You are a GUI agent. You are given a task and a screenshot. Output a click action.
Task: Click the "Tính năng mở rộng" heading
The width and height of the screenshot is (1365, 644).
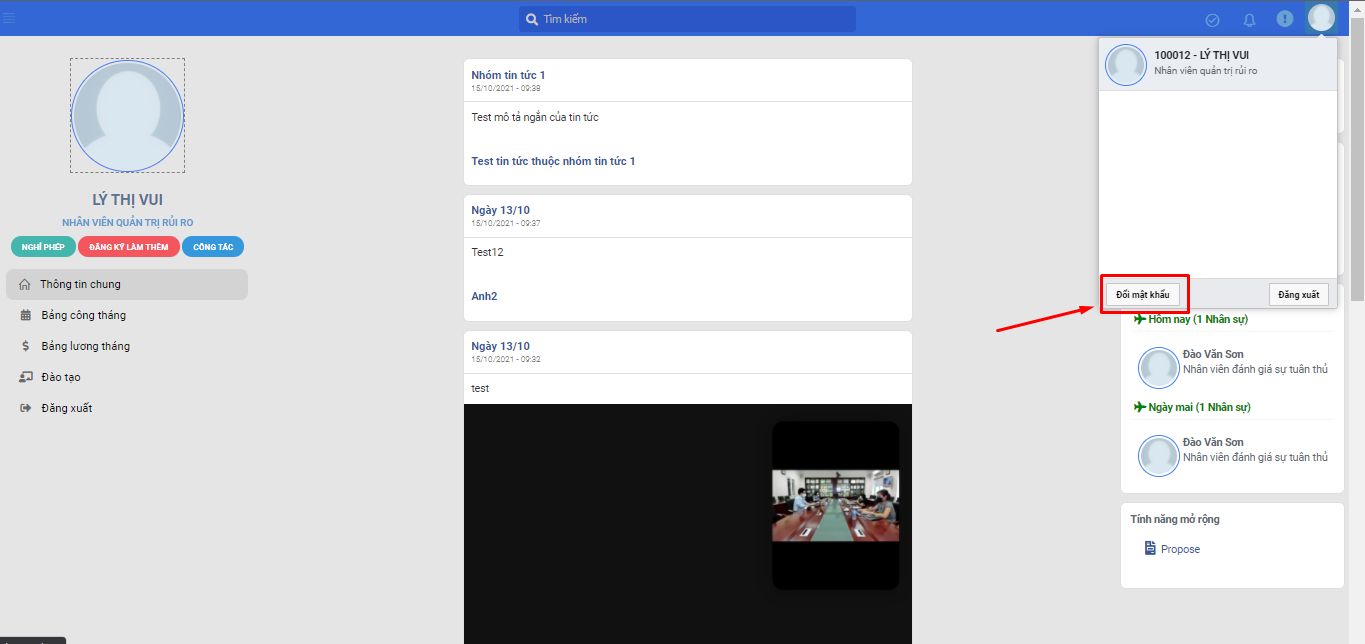[x=1175, y=519]
